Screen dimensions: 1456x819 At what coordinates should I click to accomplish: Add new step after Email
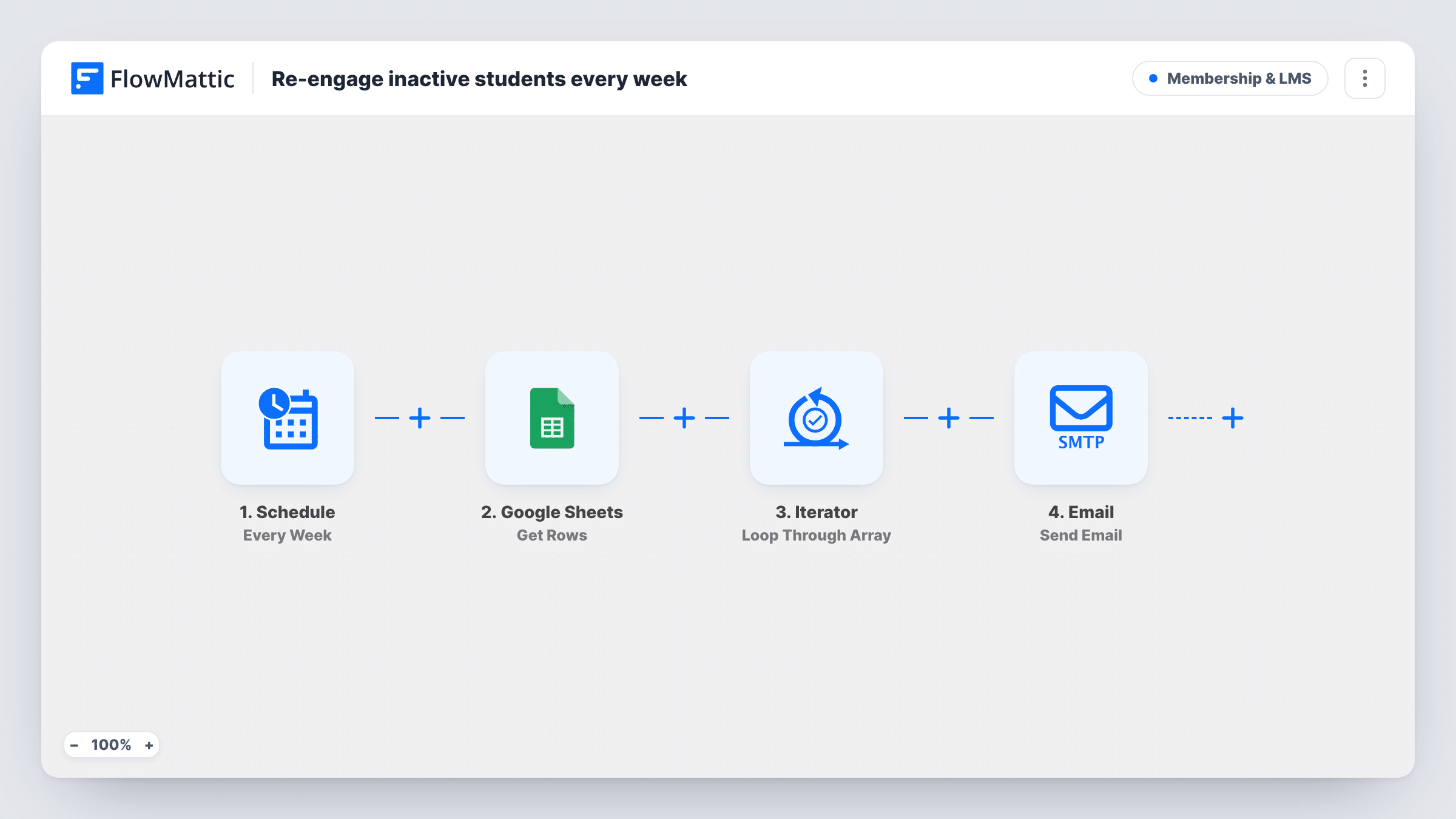pos(1233,418)
